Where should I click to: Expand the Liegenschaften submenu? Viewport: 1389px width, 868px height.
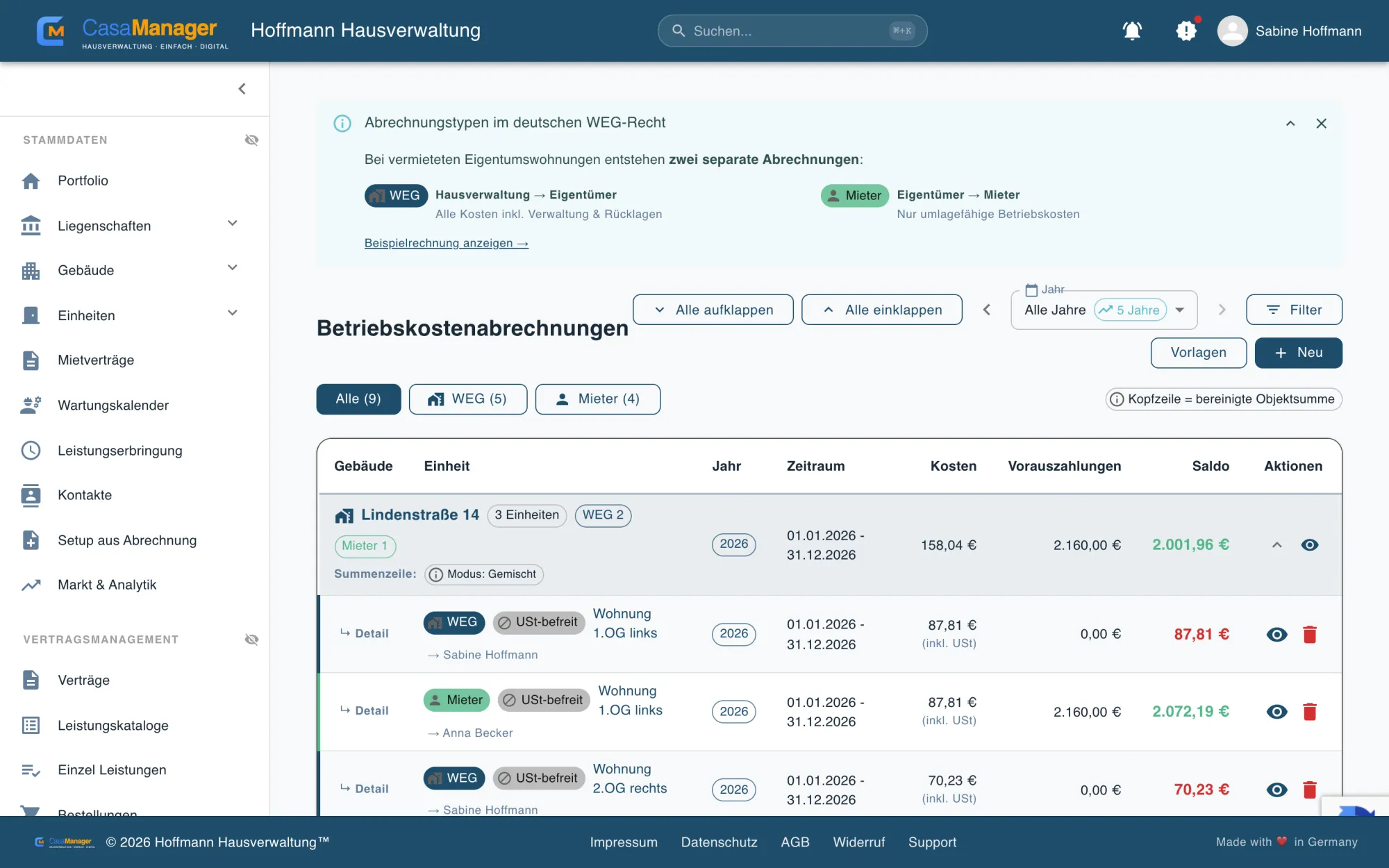[233, 224]
